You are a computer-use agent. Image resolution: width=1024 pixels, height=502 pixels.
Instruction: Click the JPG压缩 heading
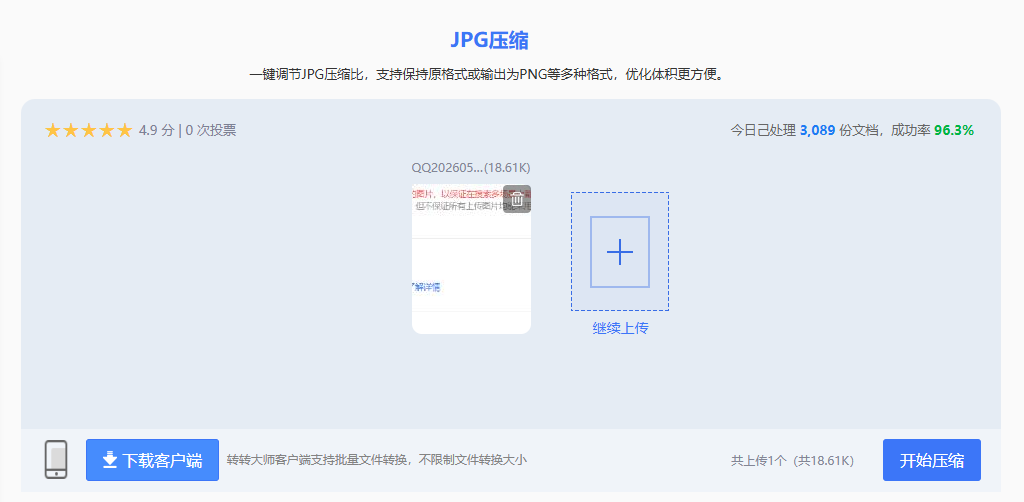489,40
